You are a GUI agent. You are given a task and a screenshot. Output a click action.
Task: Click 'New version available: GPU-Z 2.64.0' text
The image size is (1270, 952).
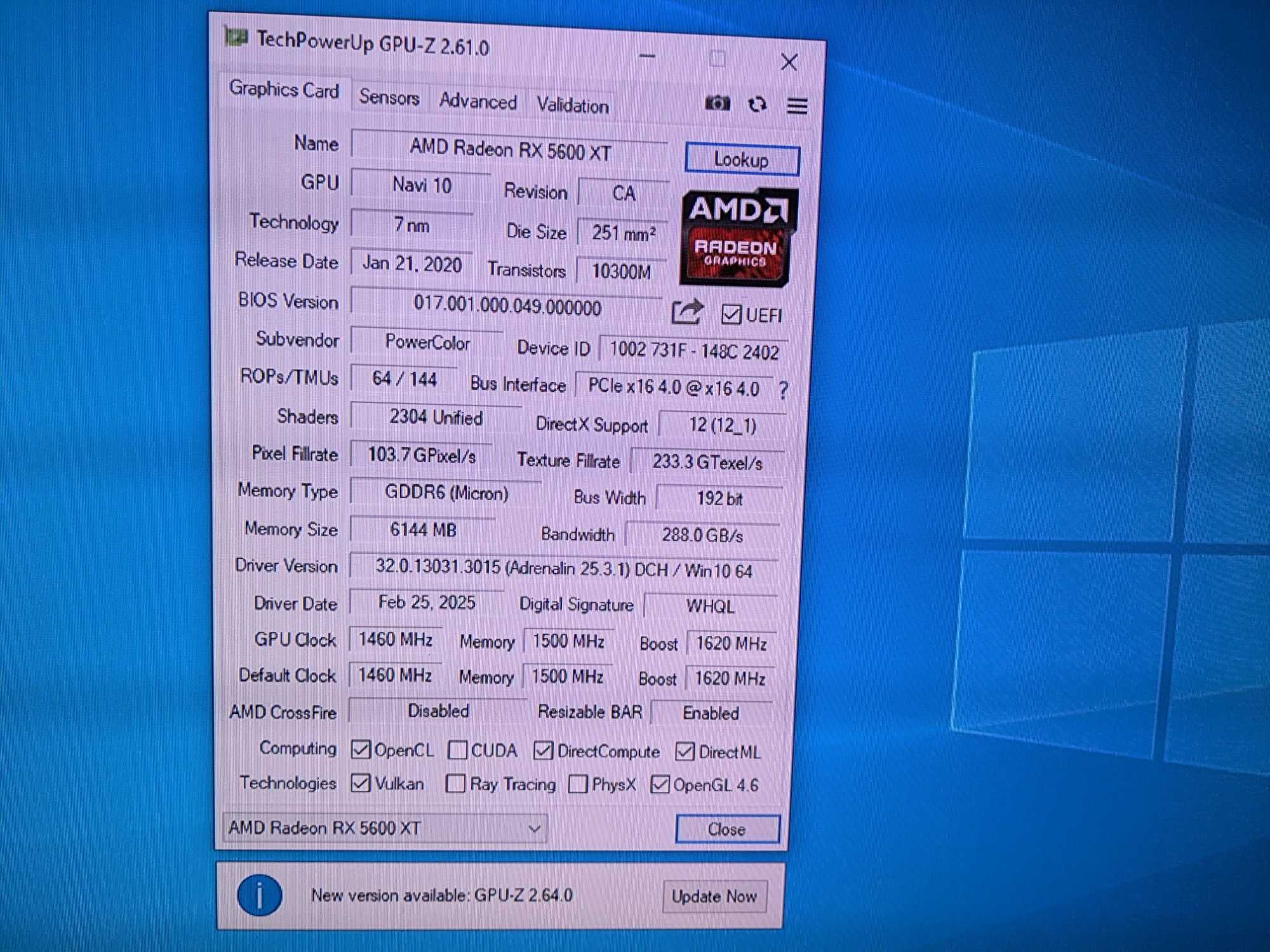point(442,895)
